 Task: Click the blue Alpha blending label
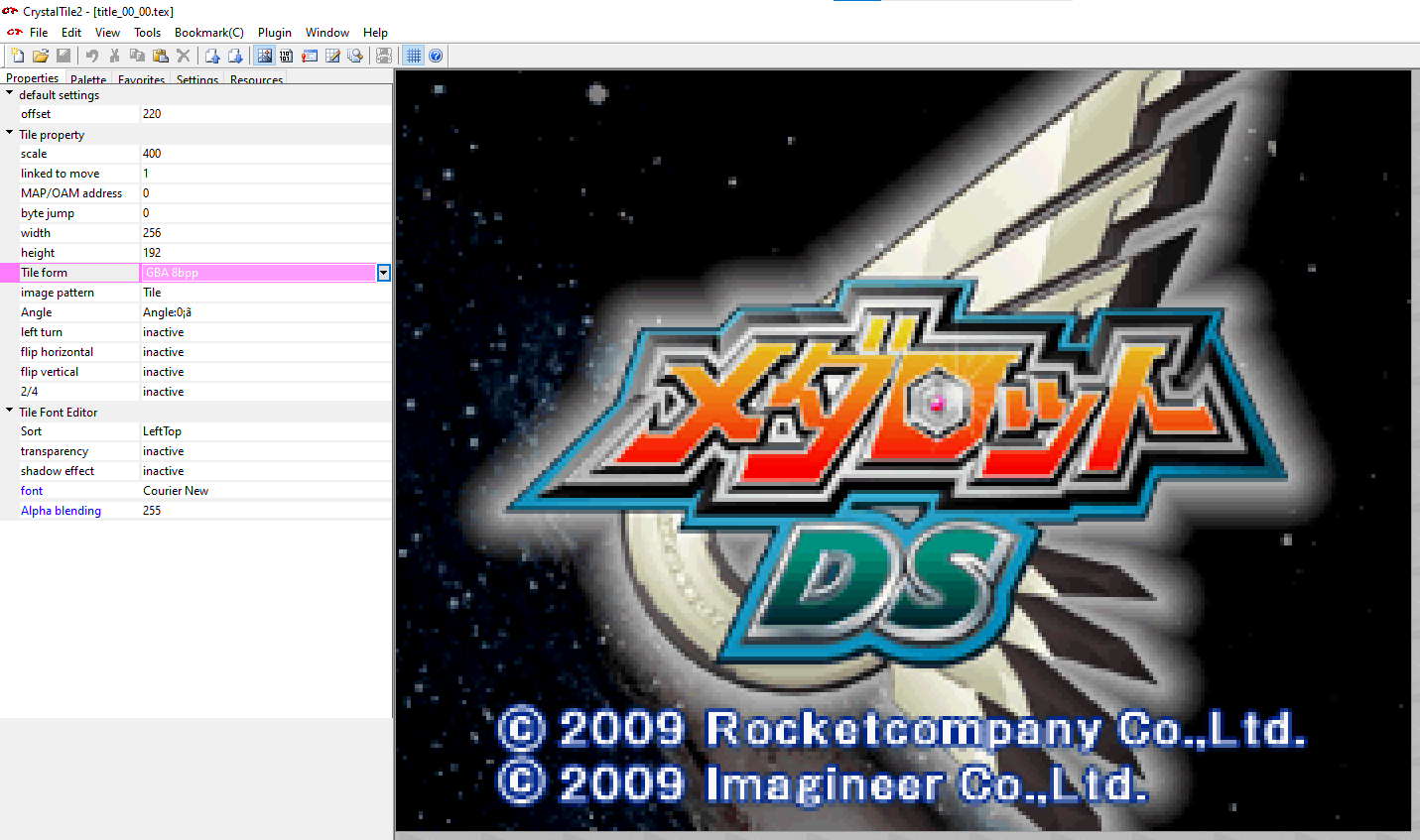(x=61, y=511)
